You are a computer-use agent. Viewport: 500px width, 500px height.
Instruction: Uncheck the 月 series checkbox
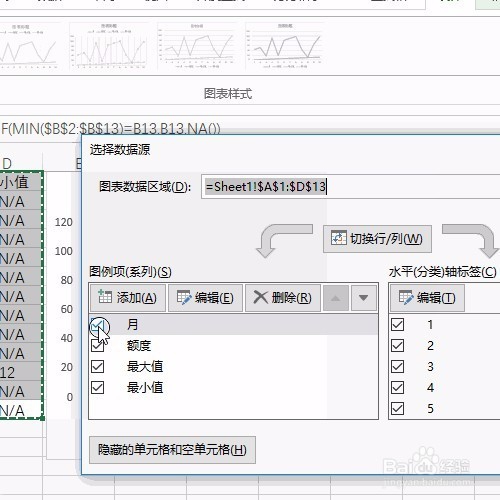(97, 325)
